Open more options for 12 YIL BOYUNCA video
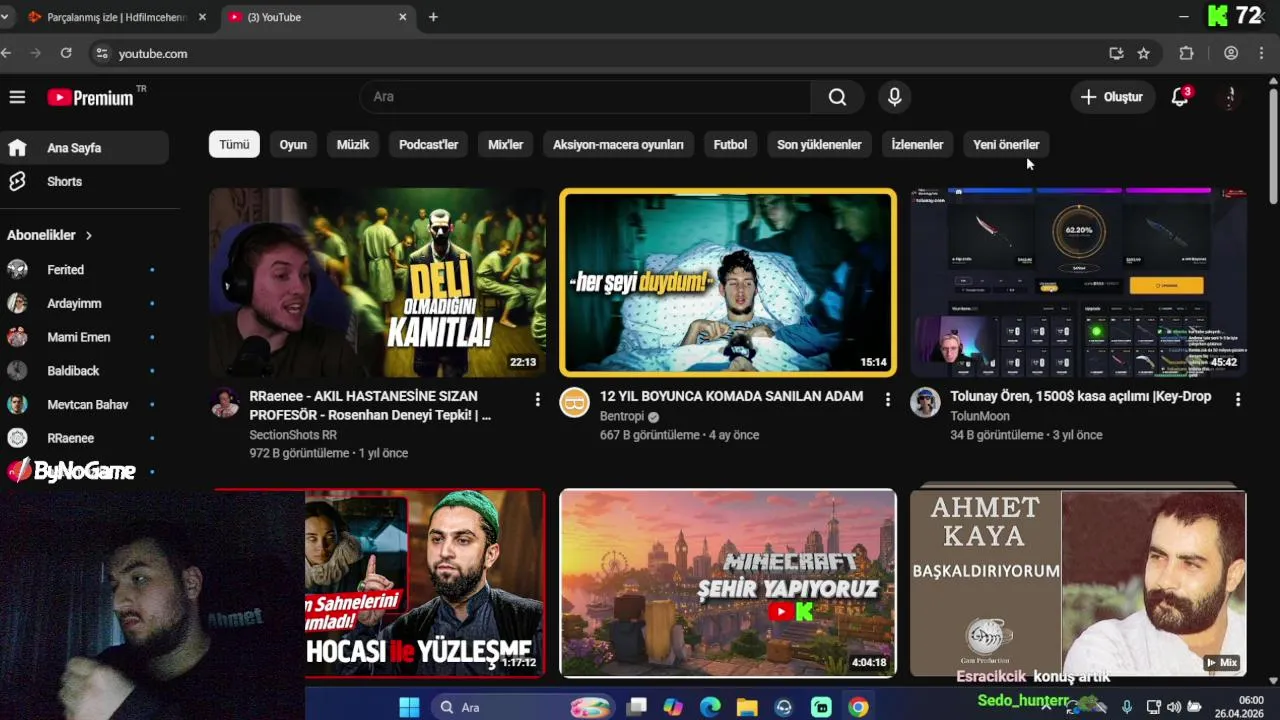1280x720 pixels. [x=887, y=400]
